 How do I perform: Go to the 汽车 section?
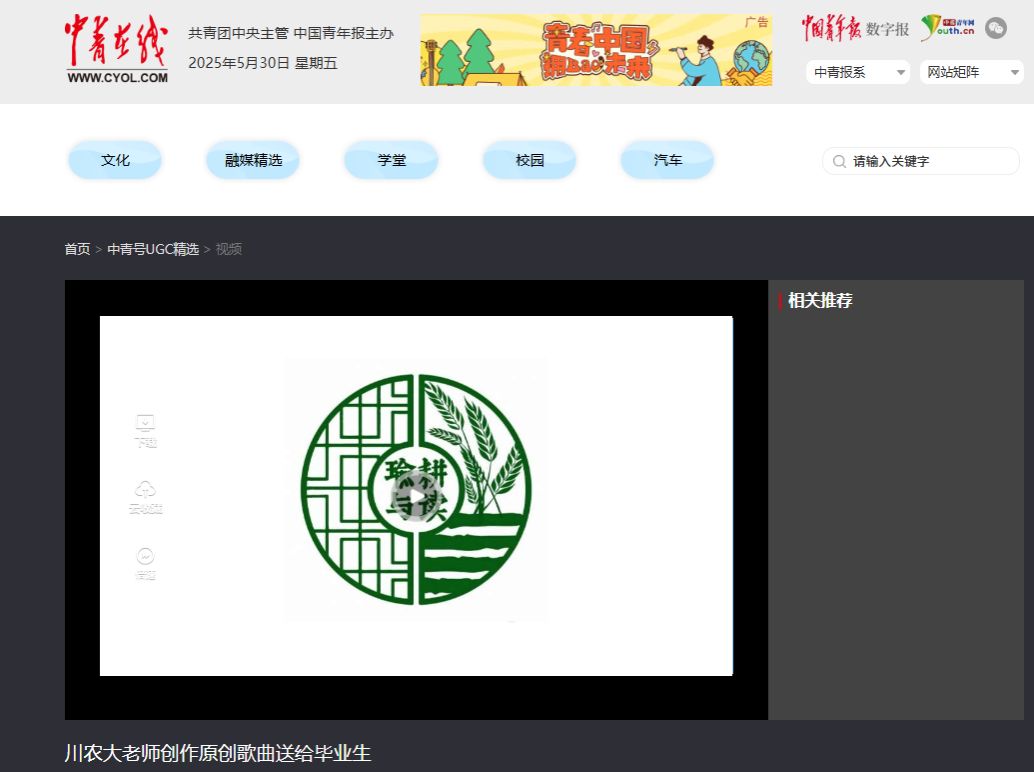tap(667, 160)
